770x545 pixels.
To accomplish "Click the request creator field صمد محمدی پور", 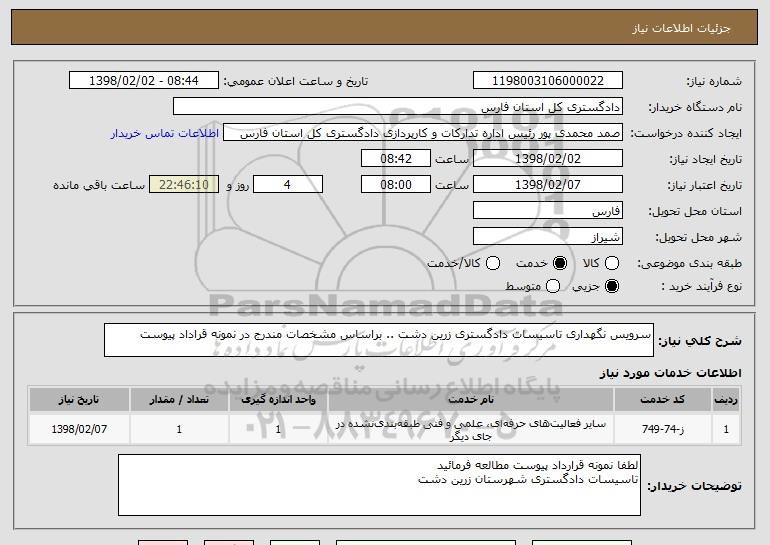I will coord(423,133).
